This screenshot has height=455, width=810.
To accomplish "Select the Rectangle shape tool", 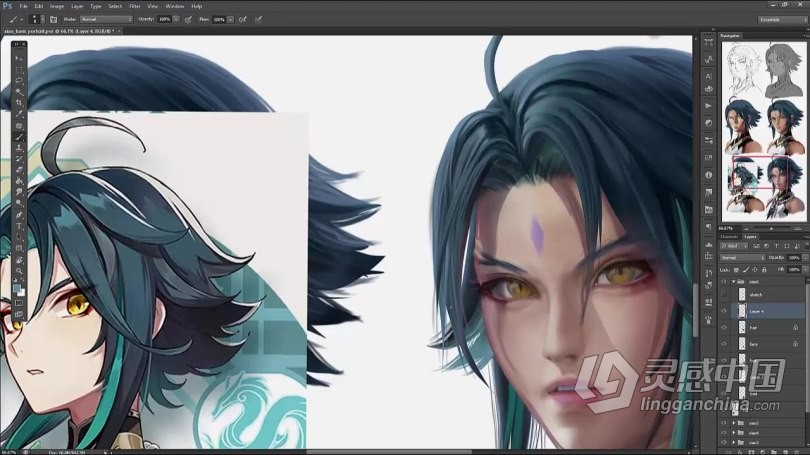I will pyautogui.click(x=19, y=248).
